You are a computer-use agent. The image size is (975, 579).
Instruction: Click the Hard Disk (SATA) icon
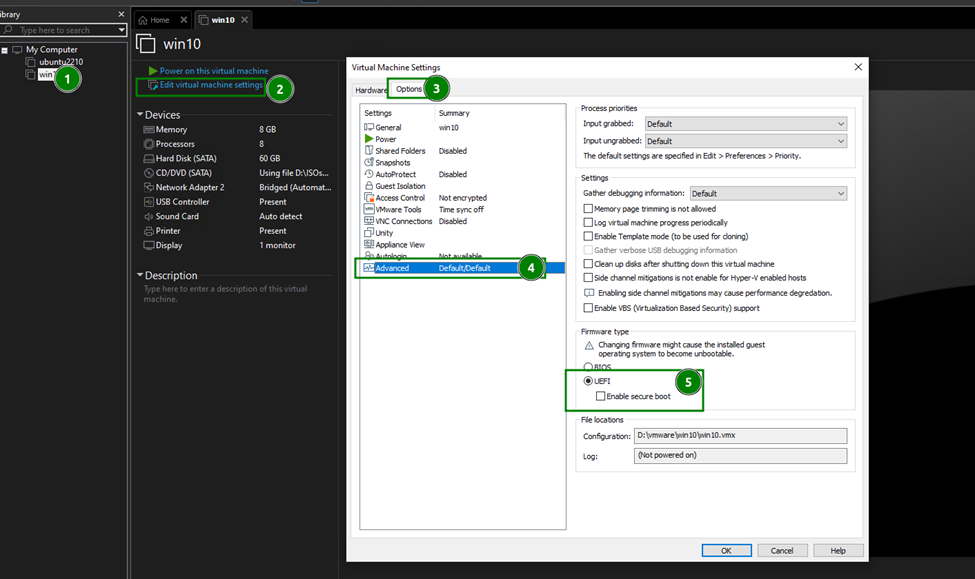[x=149, y=159]
